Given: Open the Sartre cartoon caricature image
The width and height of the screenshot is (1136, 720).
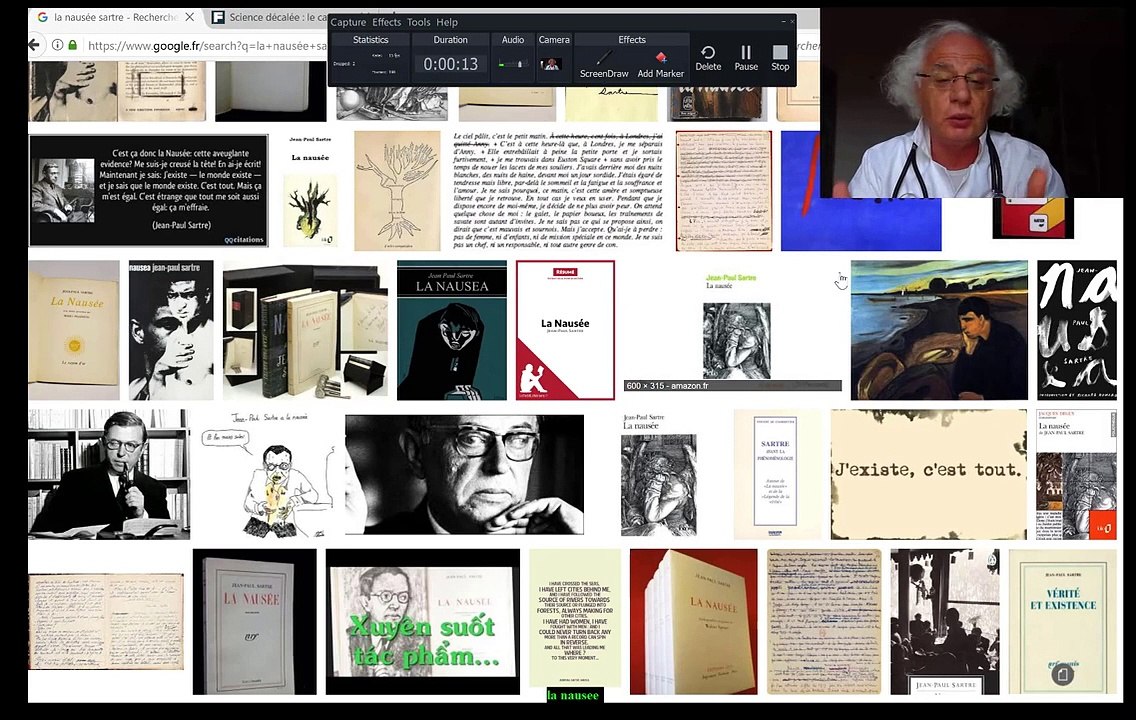Looking at the screenshot, I should pos(267,474).
